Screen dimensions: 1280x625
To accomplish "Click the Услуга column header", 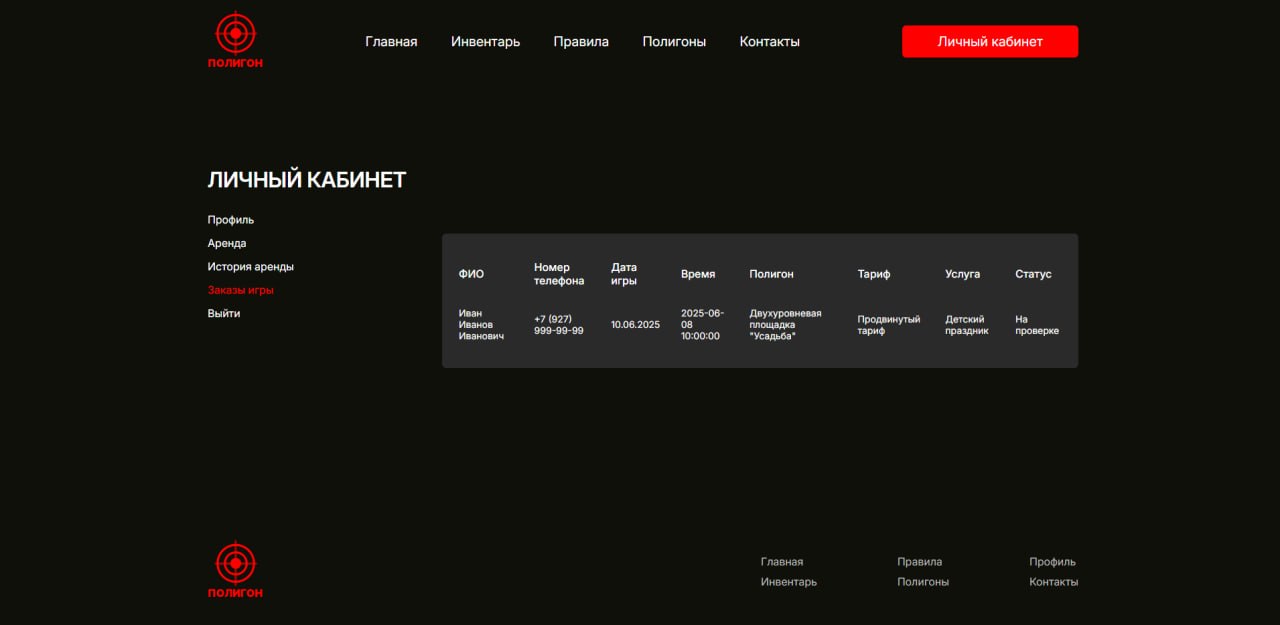I will point(962,274).
